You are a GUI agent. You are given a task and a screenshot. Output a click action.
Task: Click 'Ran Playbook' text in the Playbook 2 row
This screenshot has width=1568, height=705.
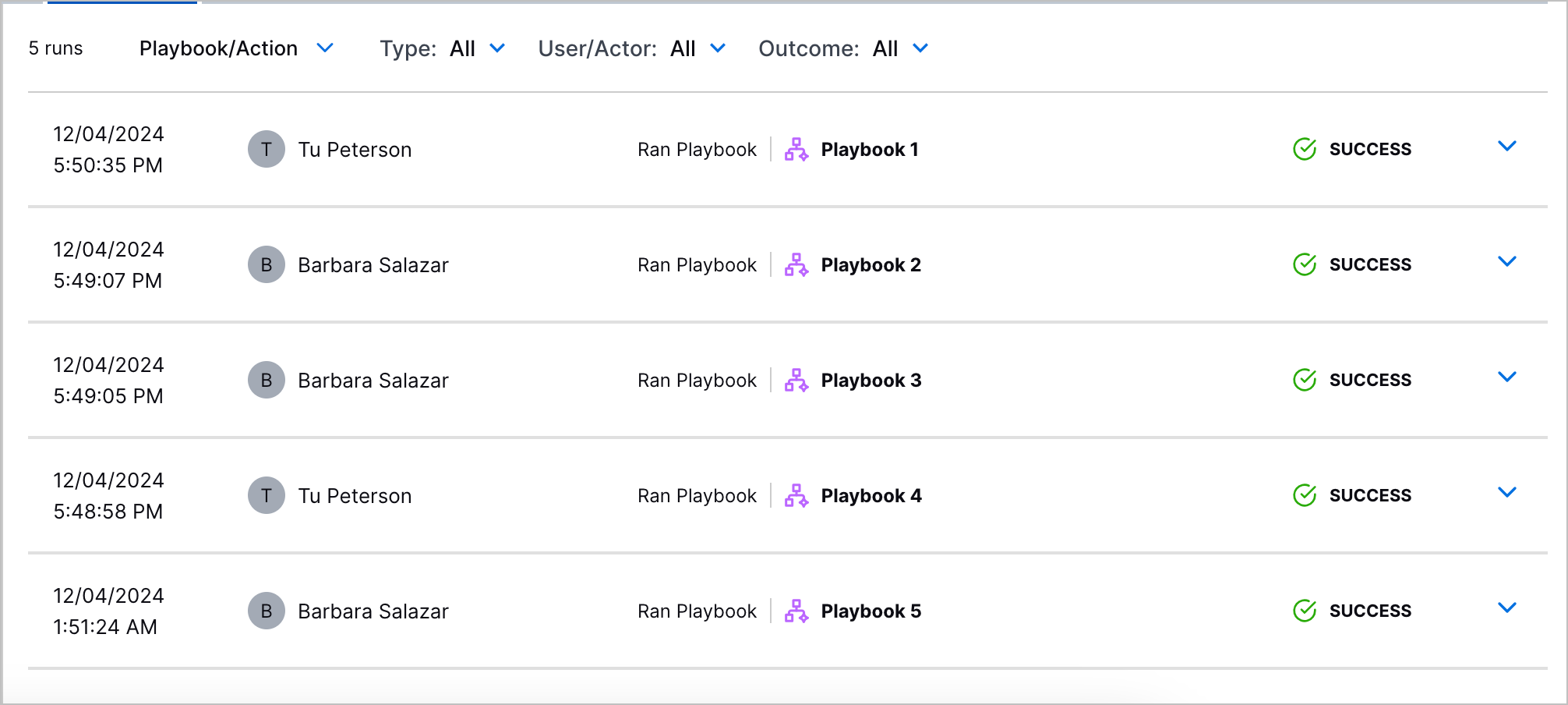697,264
